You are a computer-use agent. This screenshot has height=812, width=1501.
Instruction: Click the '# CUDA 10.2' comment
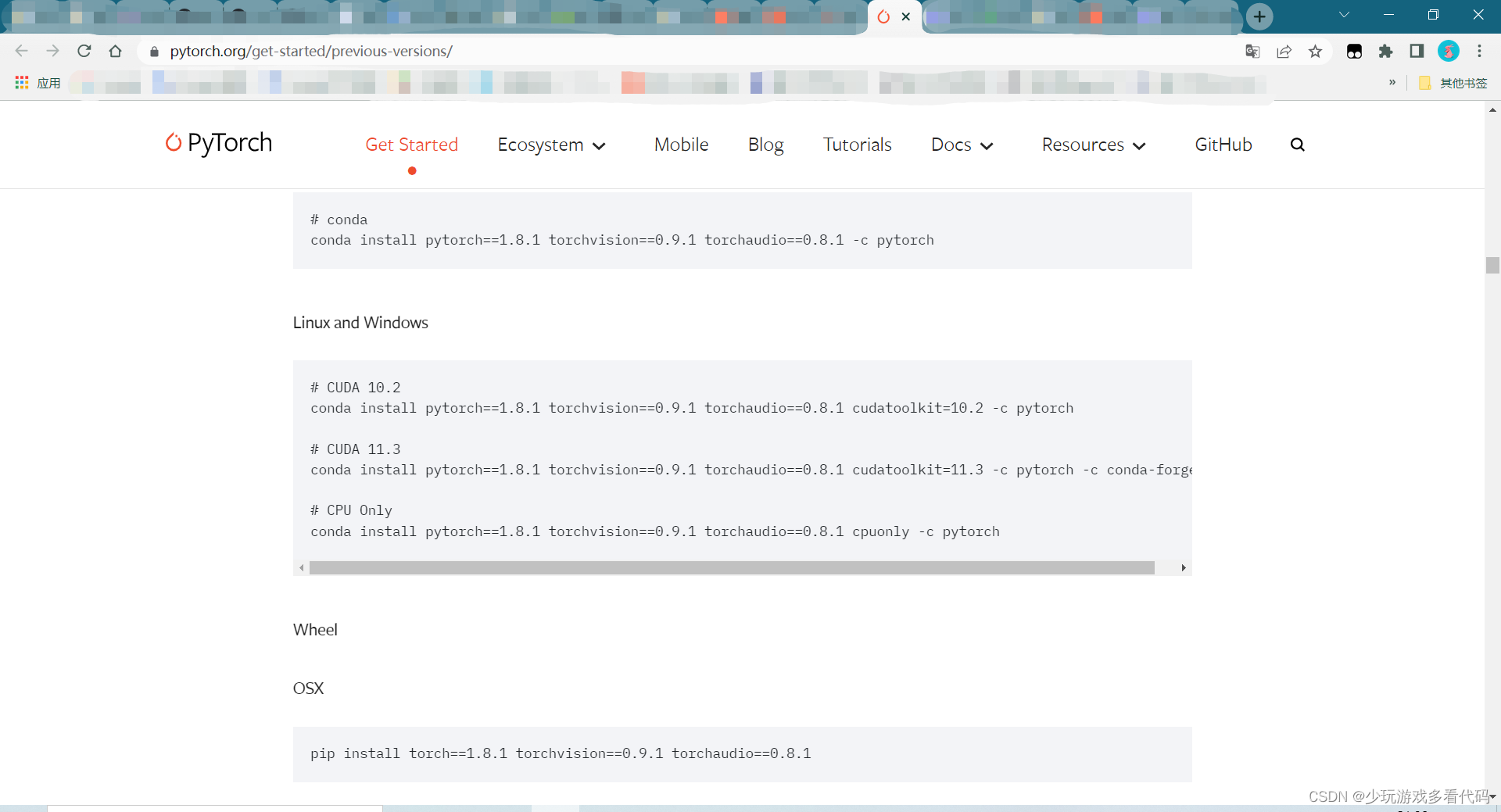355,388
